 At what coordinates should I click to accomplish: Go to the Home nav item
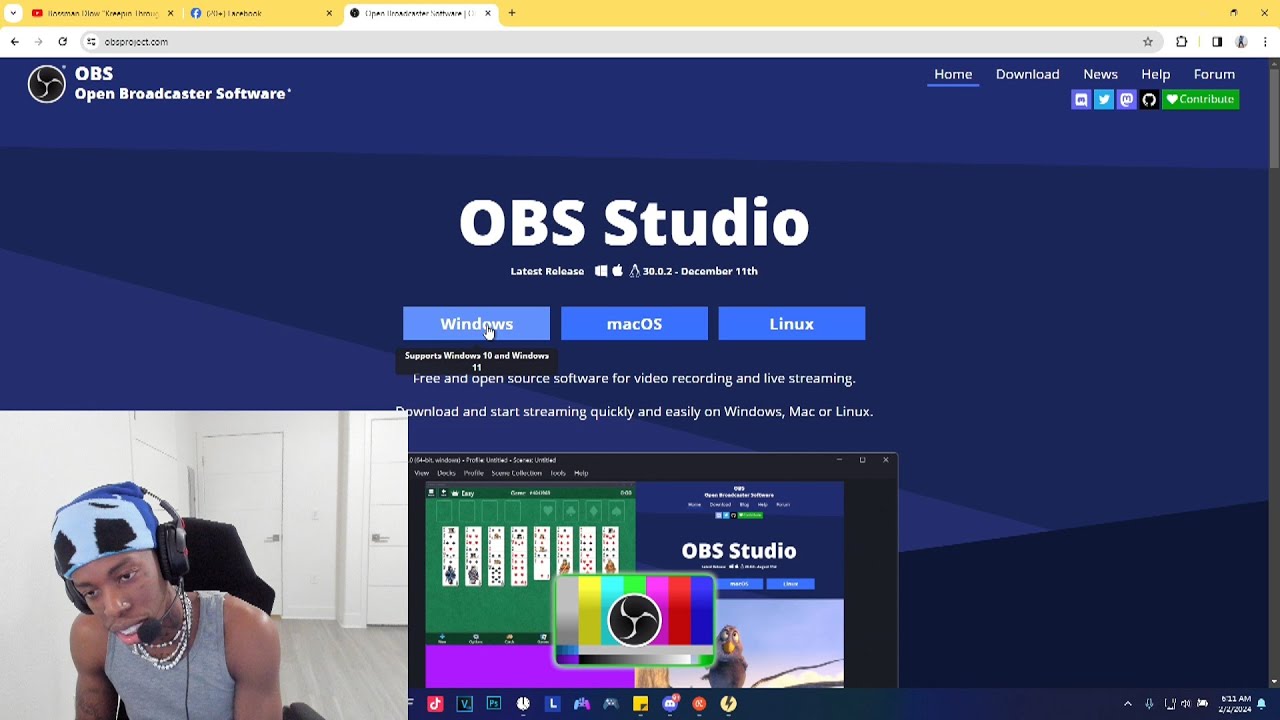tap(953, 74)
